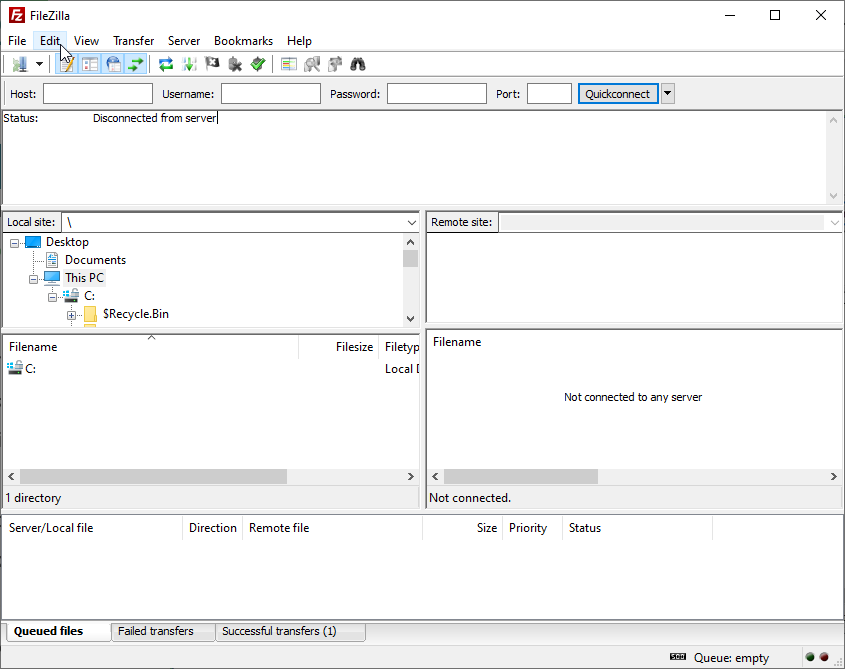Click the Priority queue column header

point(532,528)
